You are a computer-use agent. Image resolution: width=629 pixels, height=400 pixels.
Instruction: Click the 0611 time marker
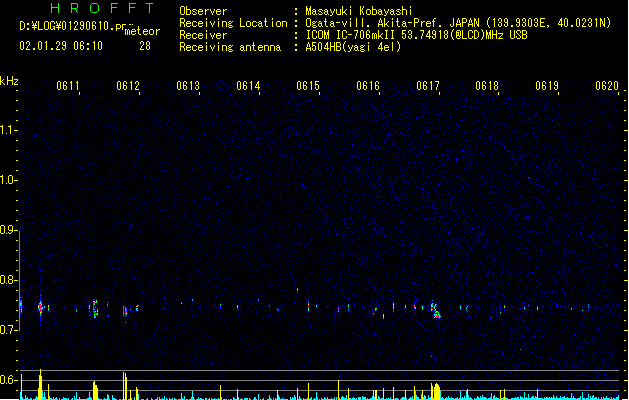tap(68, 86)
